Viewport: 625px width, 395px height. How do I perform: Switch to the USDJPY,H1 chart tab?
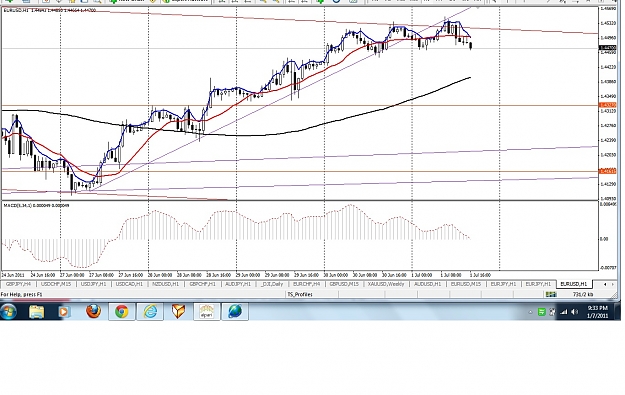coord(93,284)
